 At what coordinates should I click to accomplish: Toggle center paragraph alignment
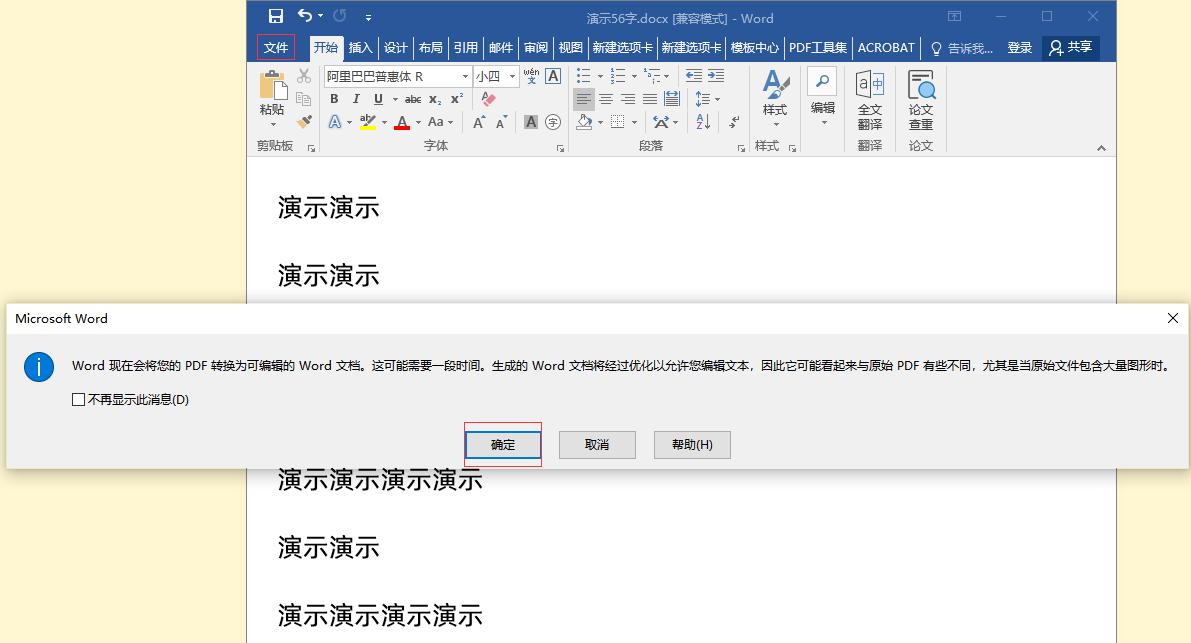tap(607, 99)
